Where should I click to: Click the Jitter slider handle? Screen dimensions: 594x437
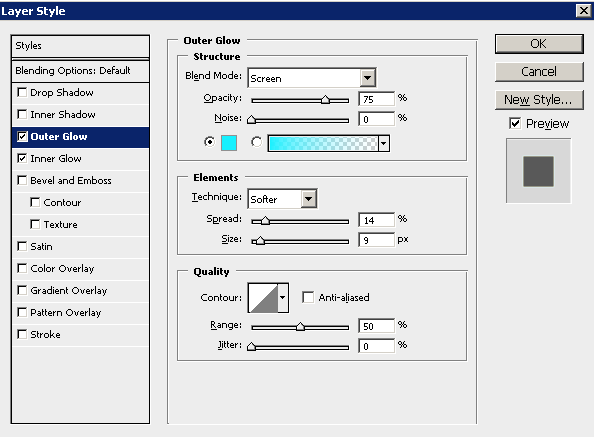pos(251,346)
